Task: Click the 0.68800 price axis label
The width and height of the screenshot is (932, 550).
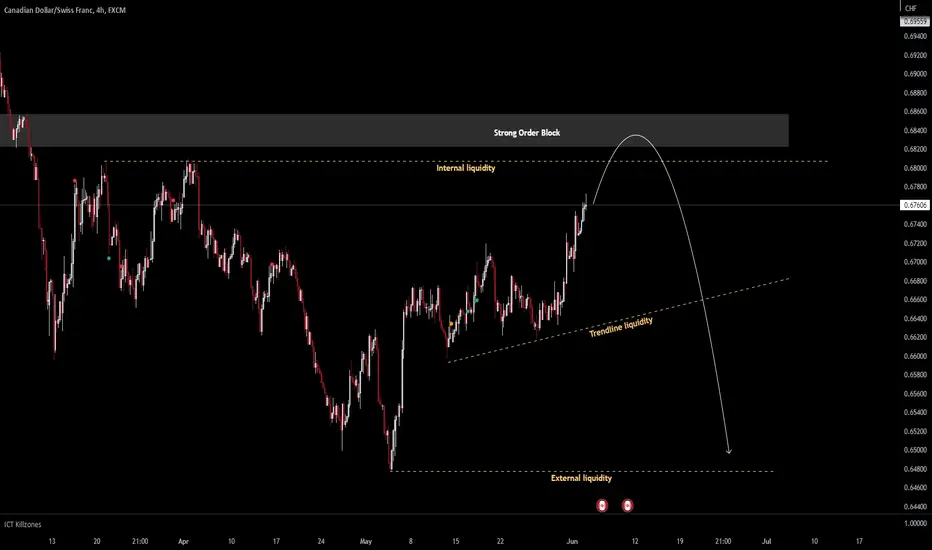Action: [x=915, y=93]
